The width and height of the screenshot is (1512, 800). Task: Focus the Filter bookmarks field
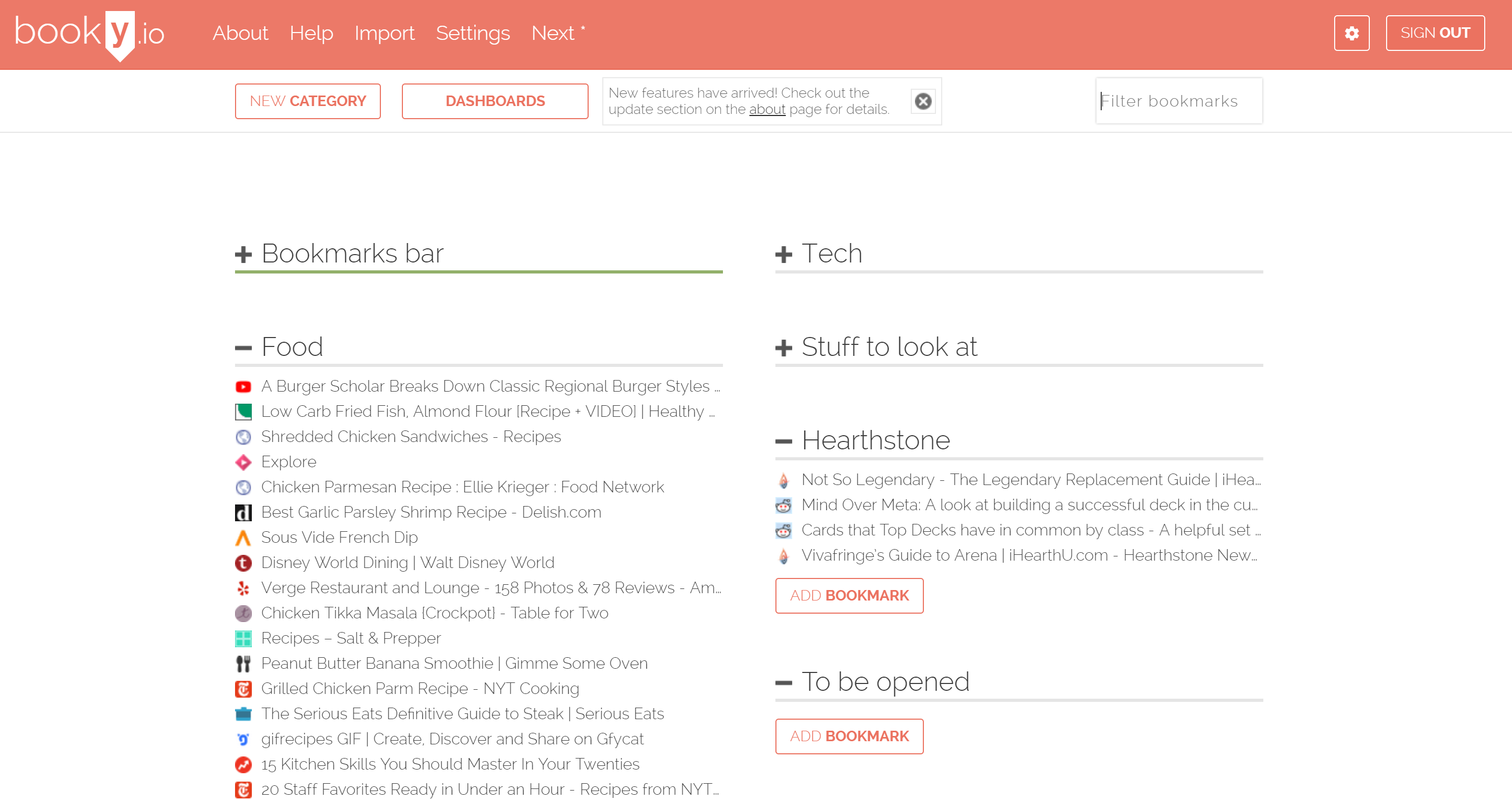pyautogui.click(x=1179, y=101)
